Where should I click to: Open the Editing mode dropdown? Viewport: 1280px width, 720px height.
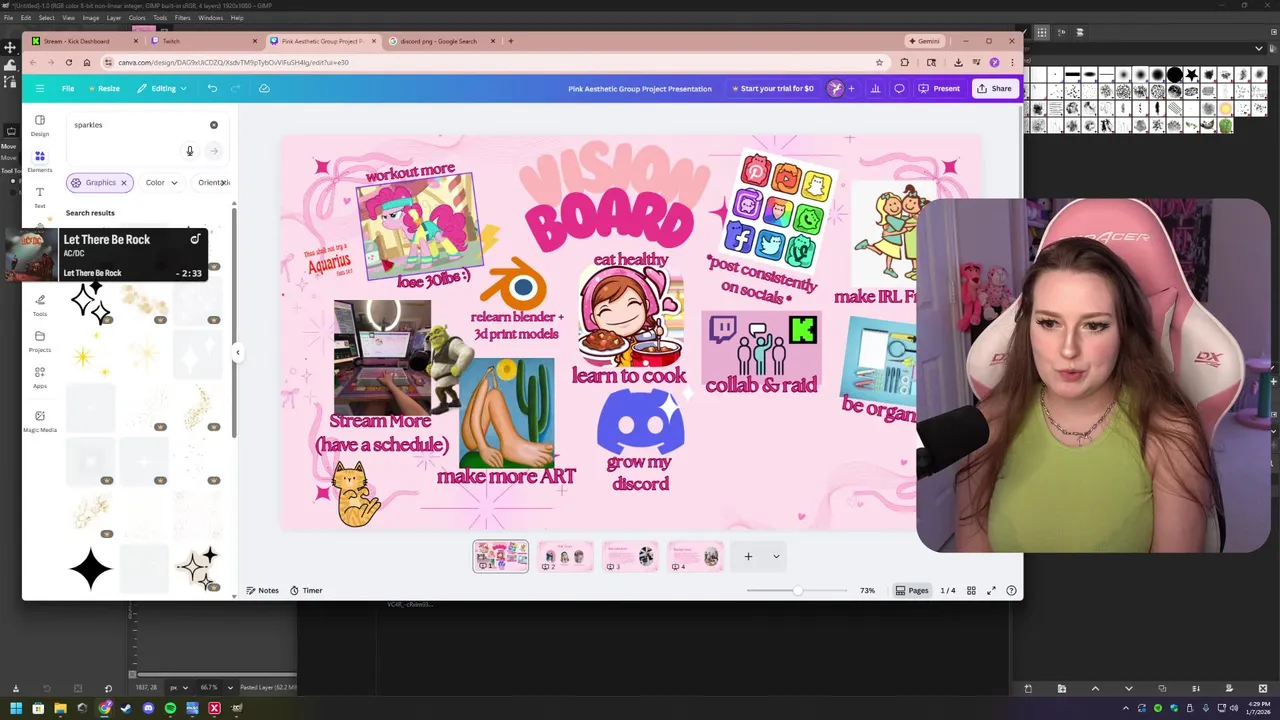163,88
